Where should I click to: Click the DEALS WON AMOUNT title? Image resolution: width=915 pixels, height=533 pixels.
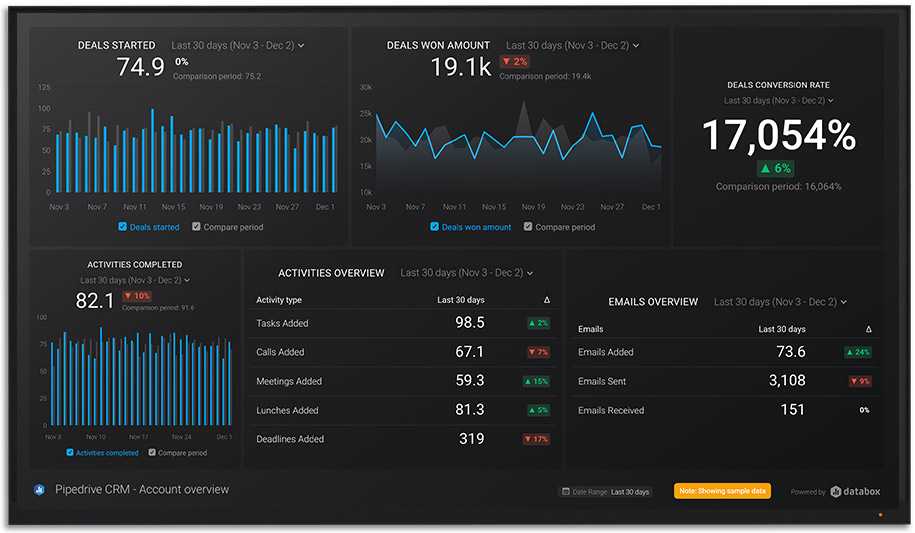pos(438,46)
